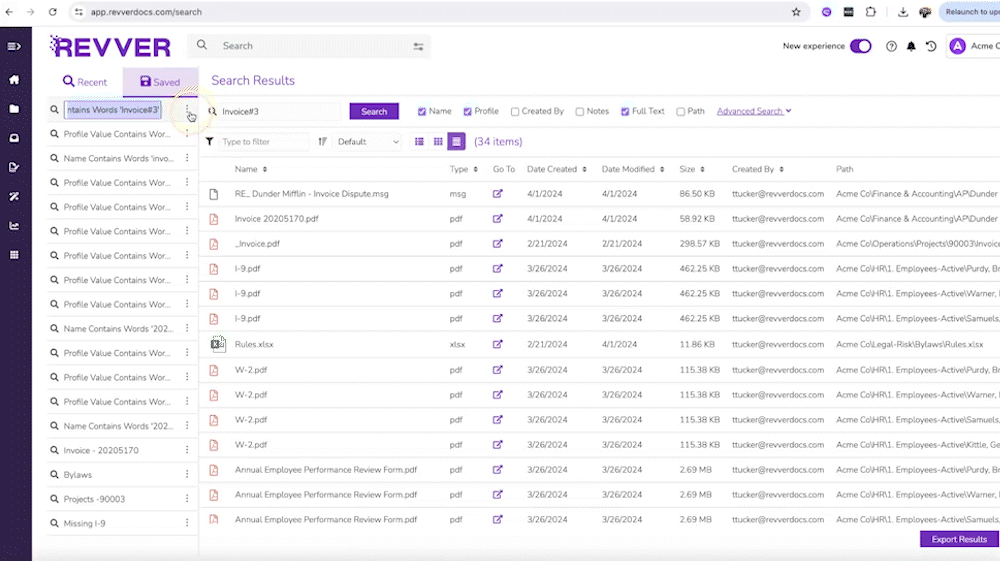Expand the Advanced Search dropdown

point(754,111)
